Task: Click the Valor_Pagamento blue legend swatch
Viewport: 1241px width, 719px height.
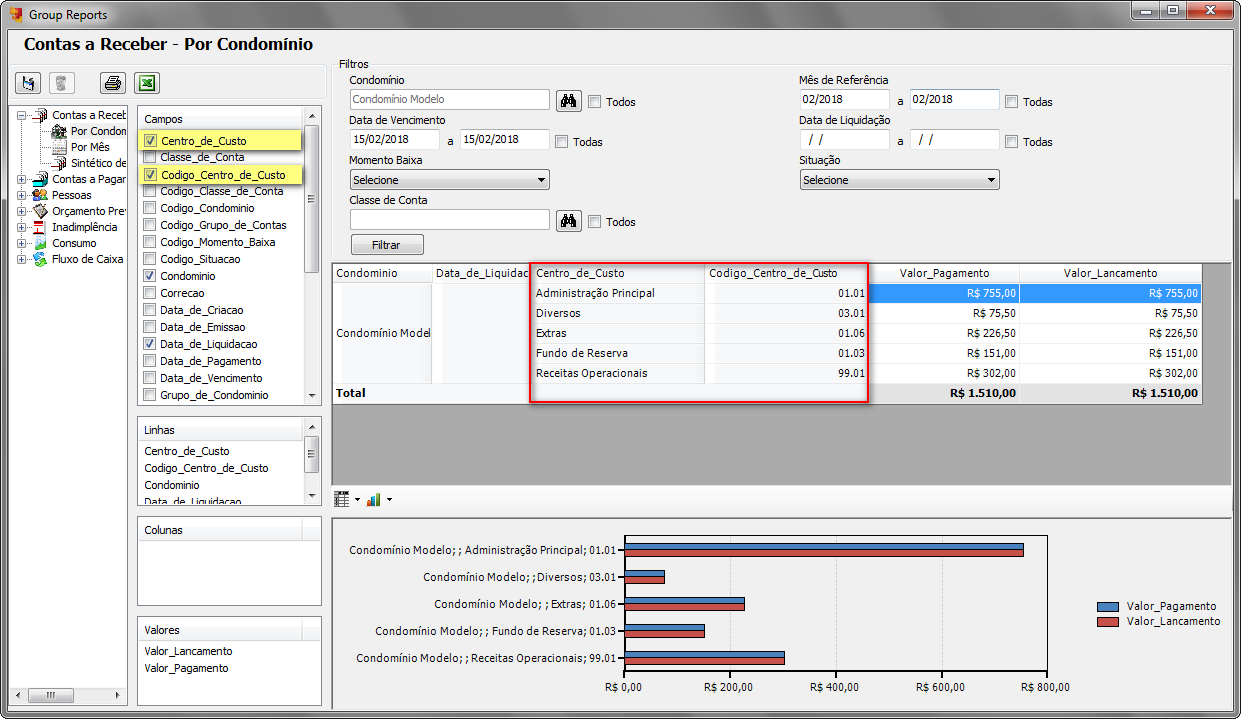Action: coord(1107,607)
